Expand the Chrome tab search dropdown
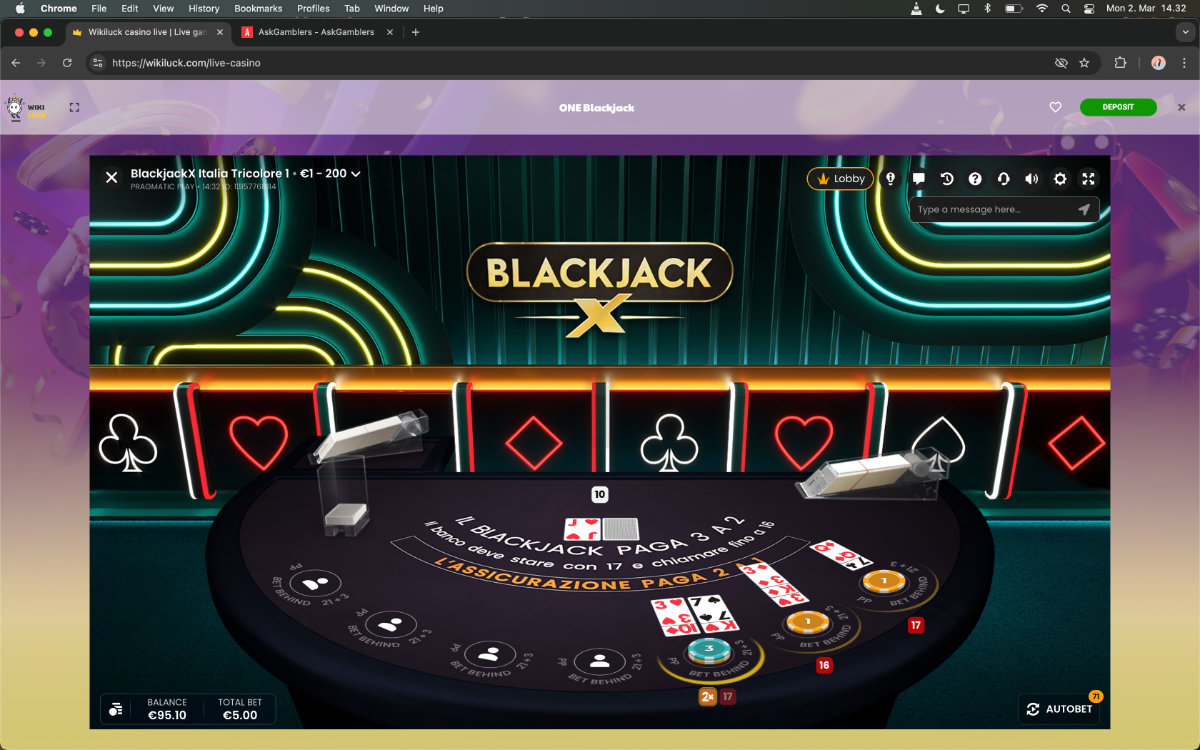 click(1186, 32)
